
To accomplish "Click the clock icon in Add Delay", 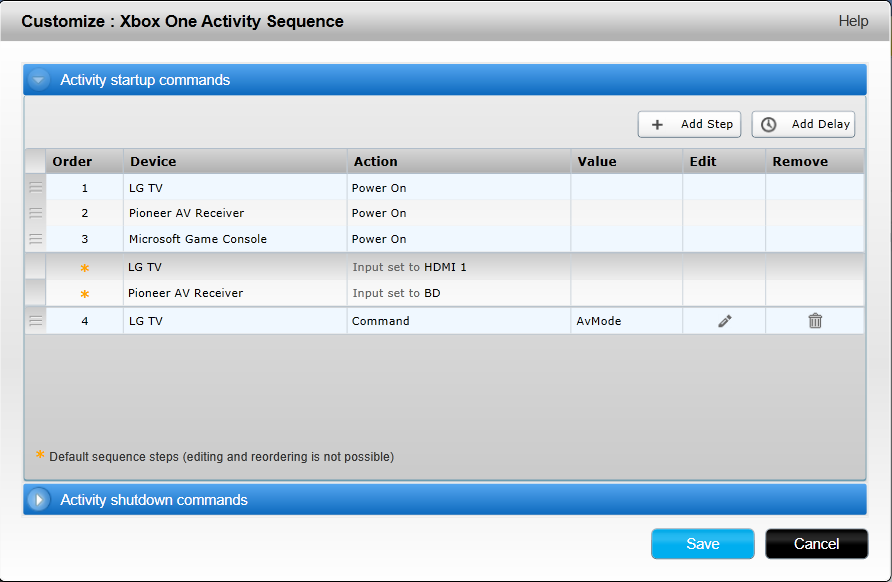I will 768,125.
